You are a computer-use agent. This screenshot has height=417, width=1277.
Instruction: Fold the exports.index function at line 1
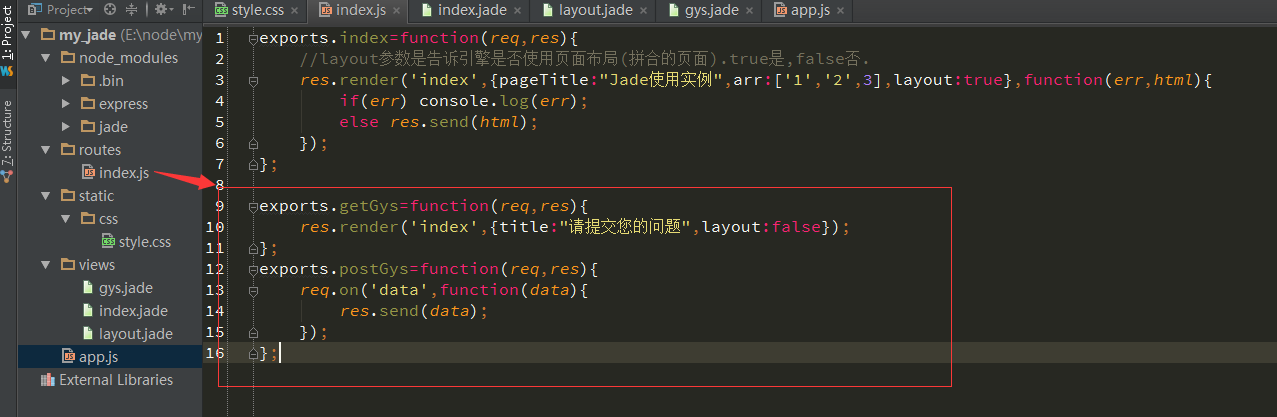pyautogui.click(x=251, y=38)
